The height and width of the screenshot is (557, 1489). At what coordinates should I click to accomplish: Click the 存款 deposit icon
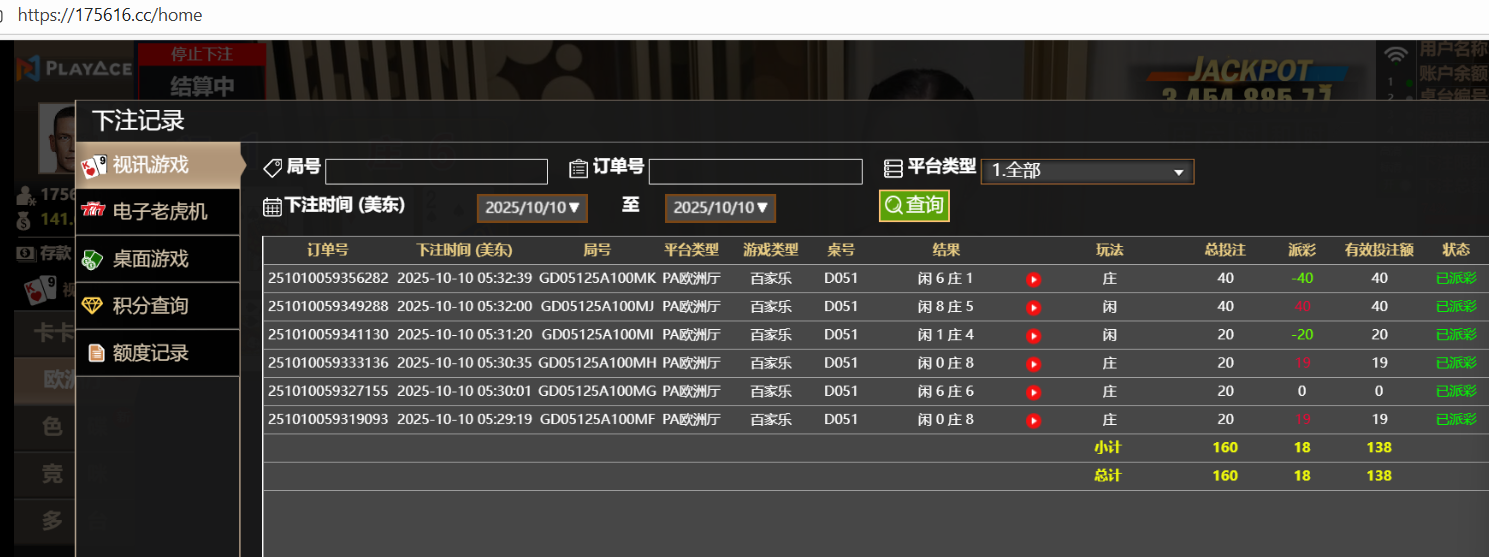(26, 253)
